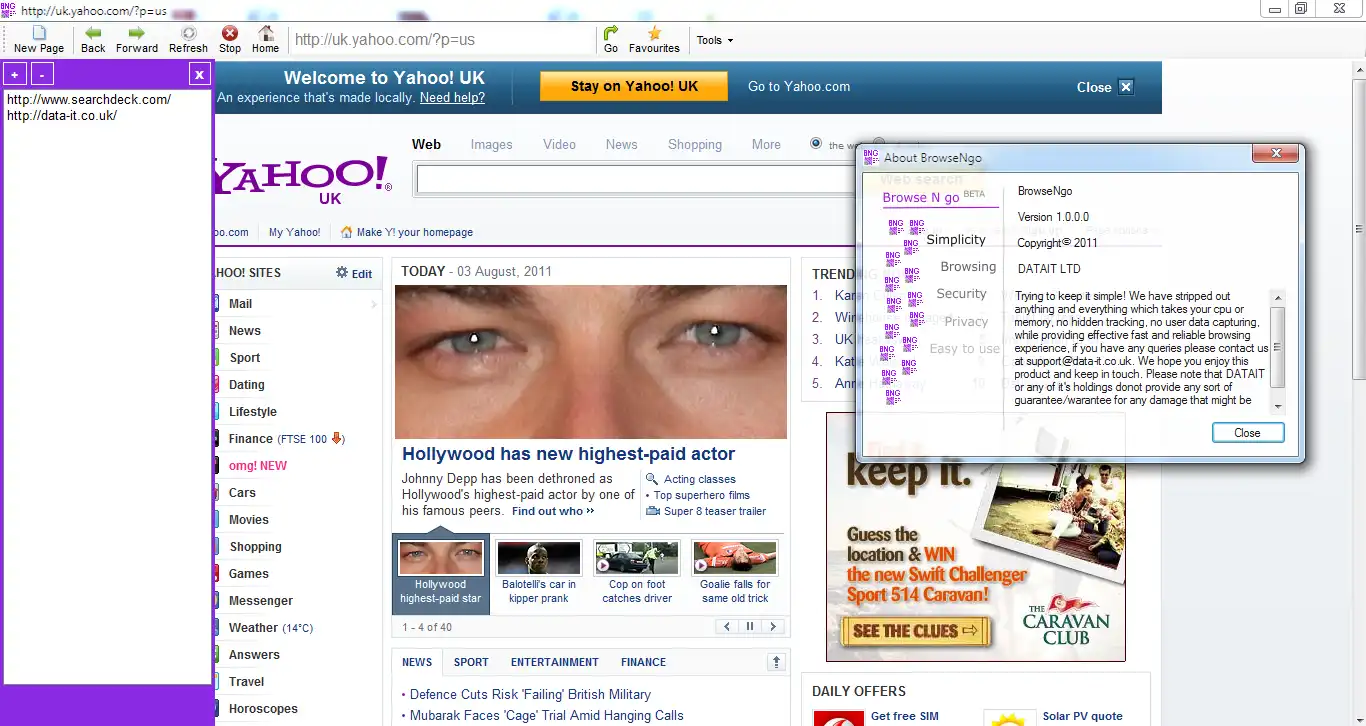Close the Welcome to Yahoo banner
The image size is (1366, 726).
point(1105,87)
